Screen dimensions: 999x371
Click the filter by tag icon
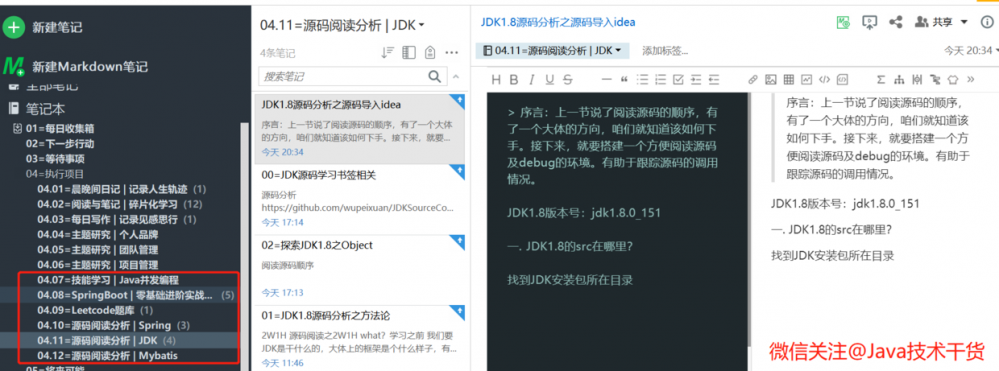point(430,53)
